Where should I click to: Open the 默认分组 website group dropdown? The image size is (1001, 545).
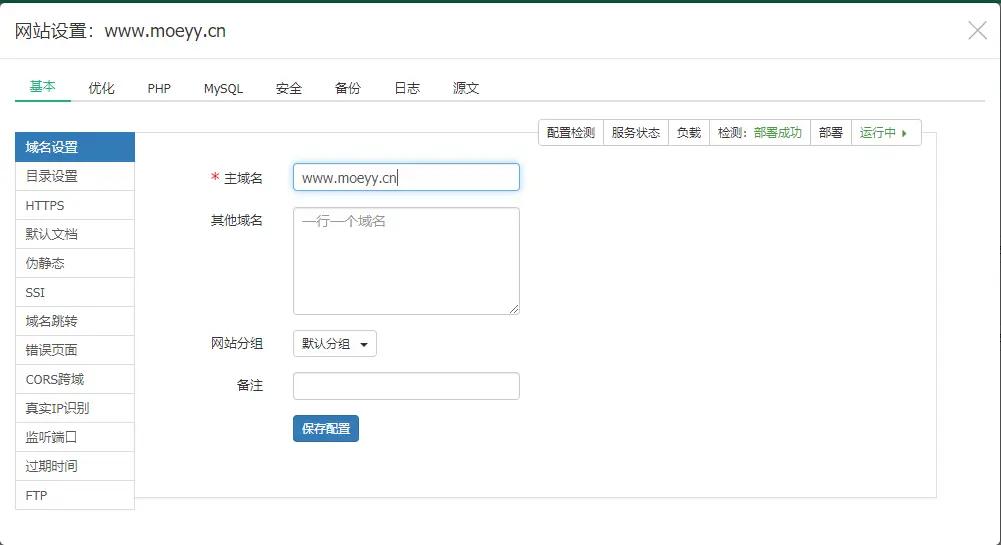pyautogui.click(x=335, y=344)
